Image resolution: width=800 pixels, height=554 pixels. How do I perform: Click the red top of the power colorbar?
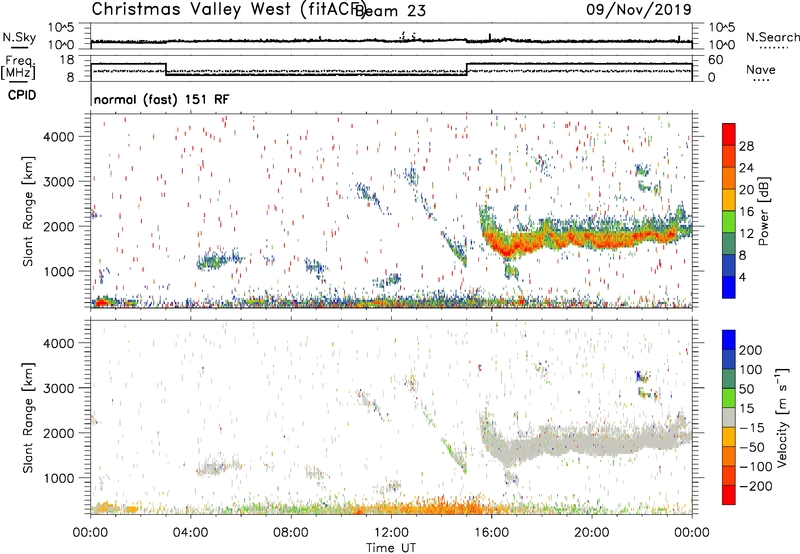click(x=729, y=134)
